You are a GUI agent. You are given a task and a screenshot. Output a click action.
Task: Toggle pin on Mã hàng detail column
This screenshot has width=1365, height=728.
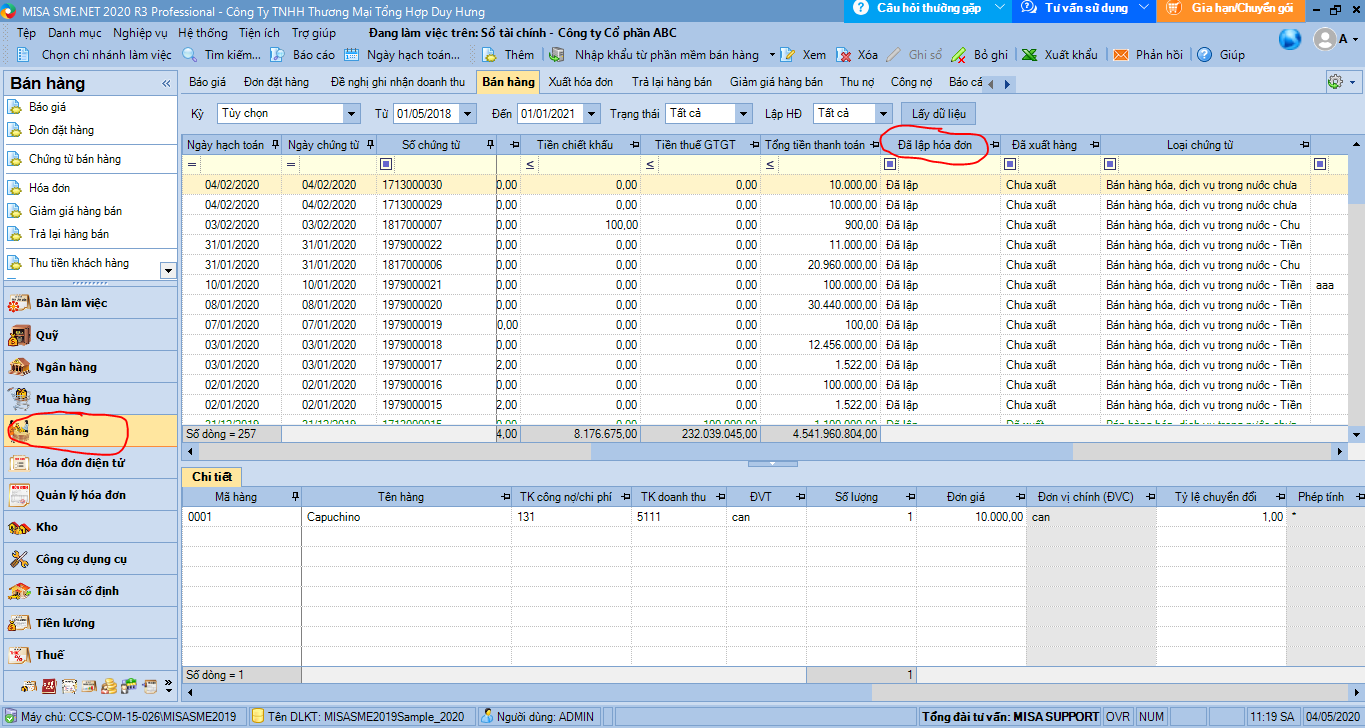(294, 497)
